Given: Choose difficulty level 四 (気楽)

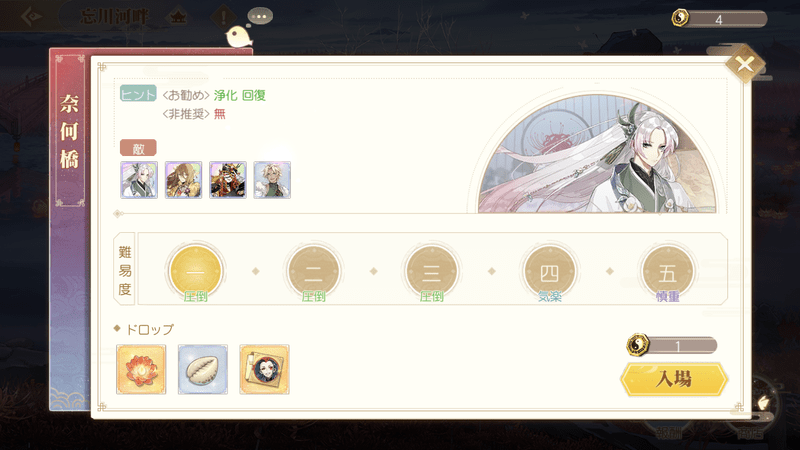Looking at the screenshot, I should [x=549, y=271].
